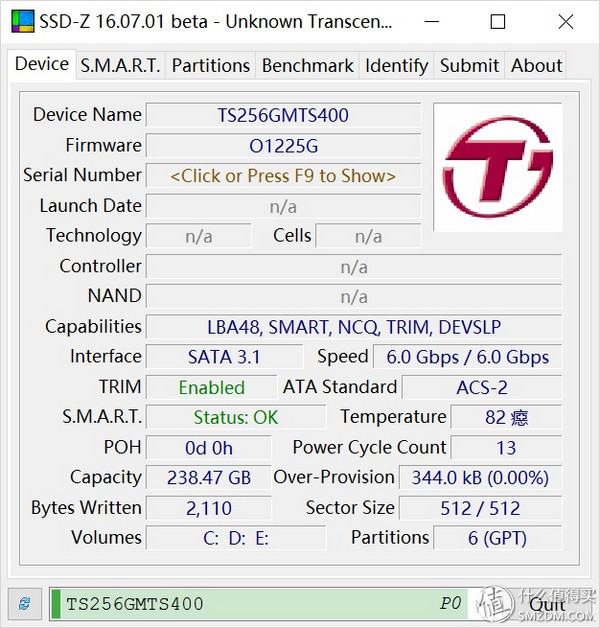Maximize the SSD-Z window
This screenshot has height=628, width=600.
(498, 21)
